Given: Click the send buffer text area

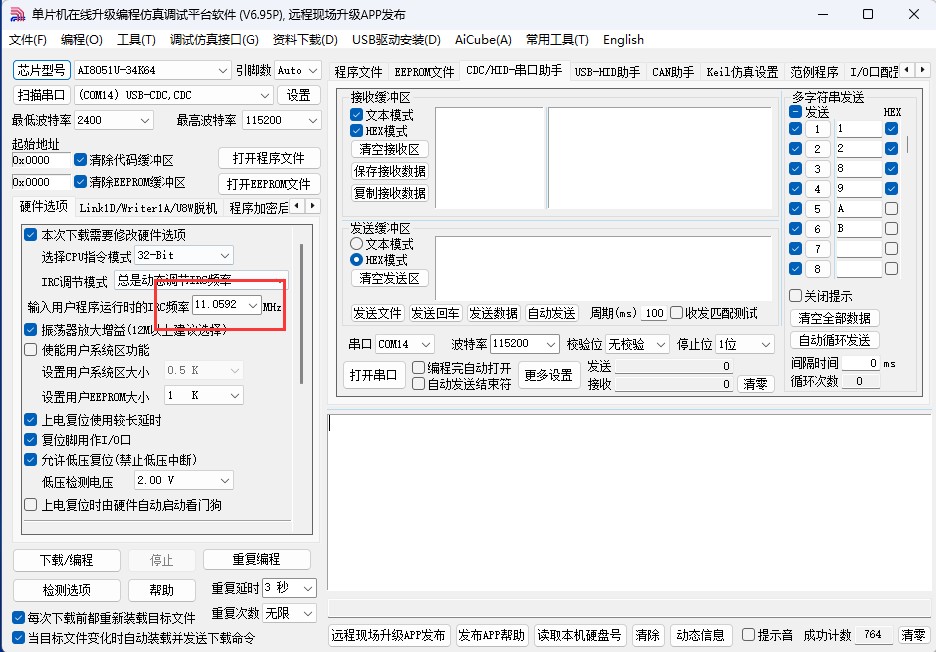Looking at the screenshot, I should tap(603, 267).
